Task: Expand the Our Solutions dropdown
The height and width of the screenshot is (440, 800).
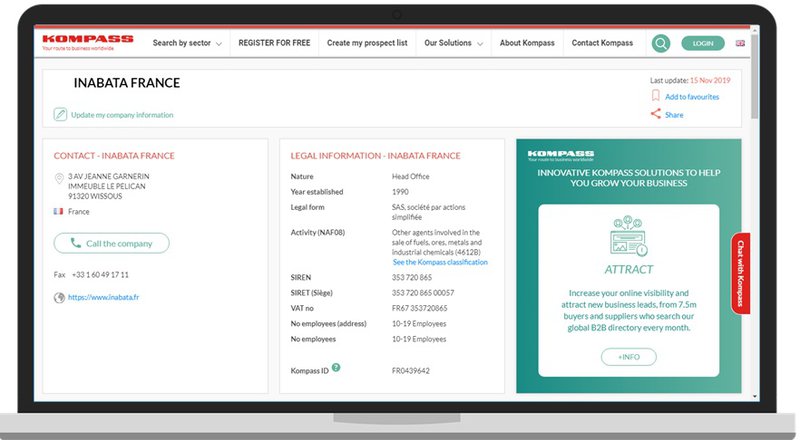Action: (x=453, y=43)
